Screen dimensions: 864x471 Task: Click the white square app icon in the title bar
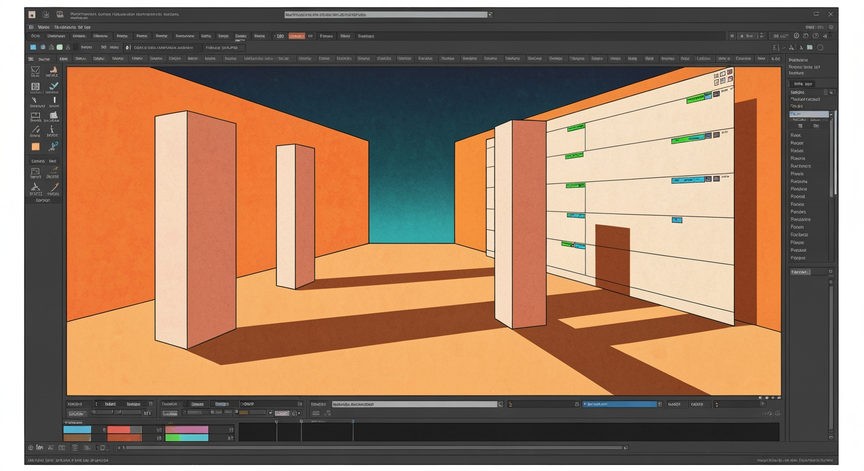tap(32, 15)
